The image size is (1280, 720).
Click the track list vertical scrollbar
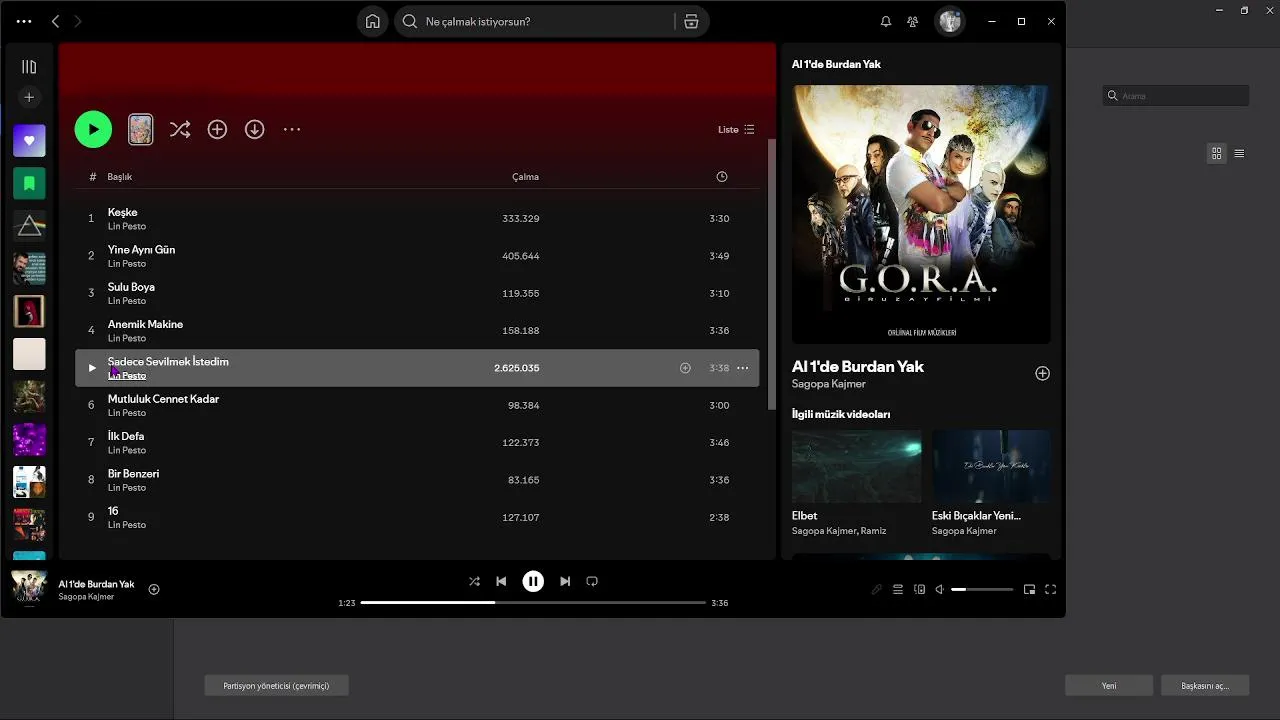(x=771, y=275)
